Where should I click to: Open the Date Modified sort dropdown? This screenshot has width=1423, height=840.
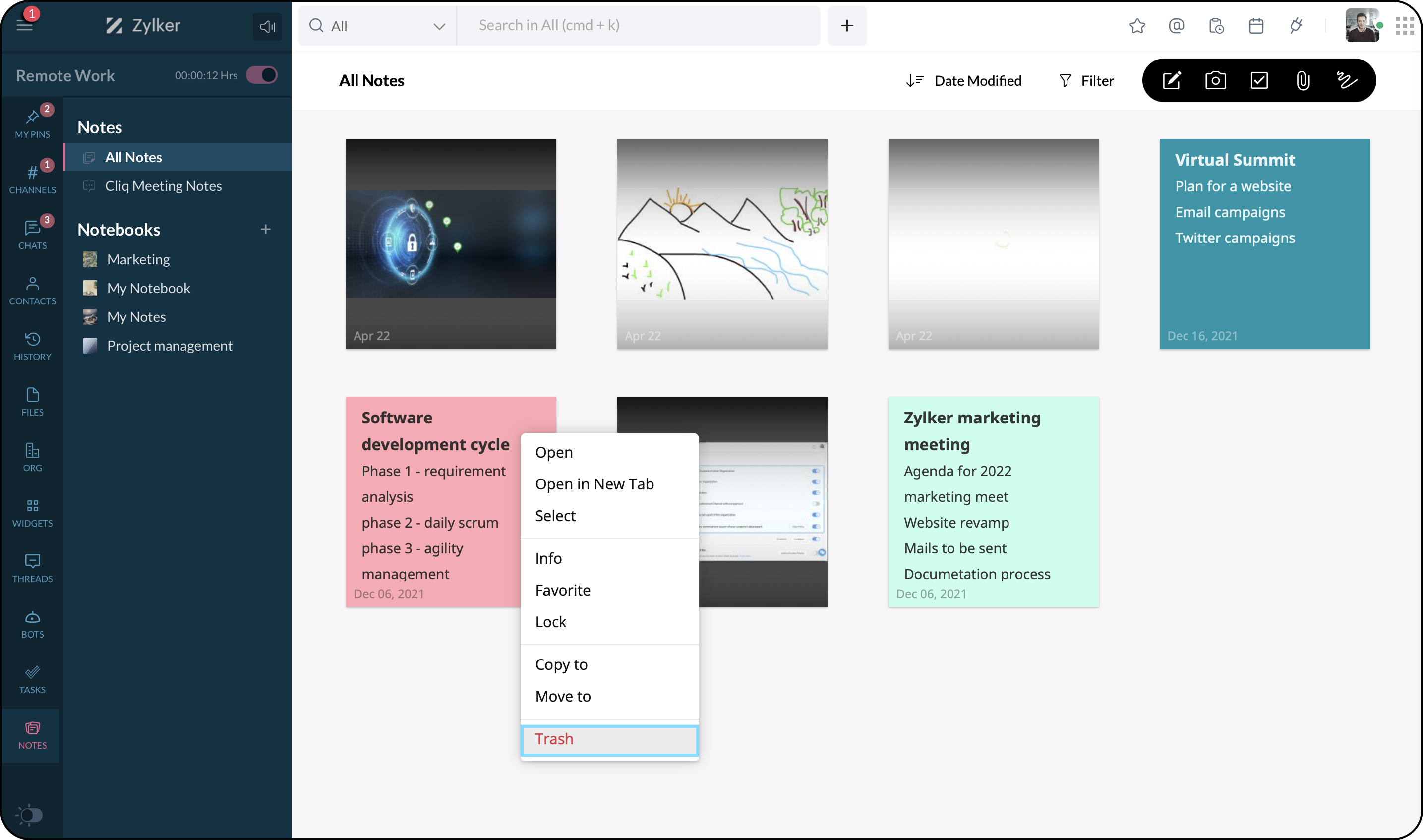(x=963, y=81)
